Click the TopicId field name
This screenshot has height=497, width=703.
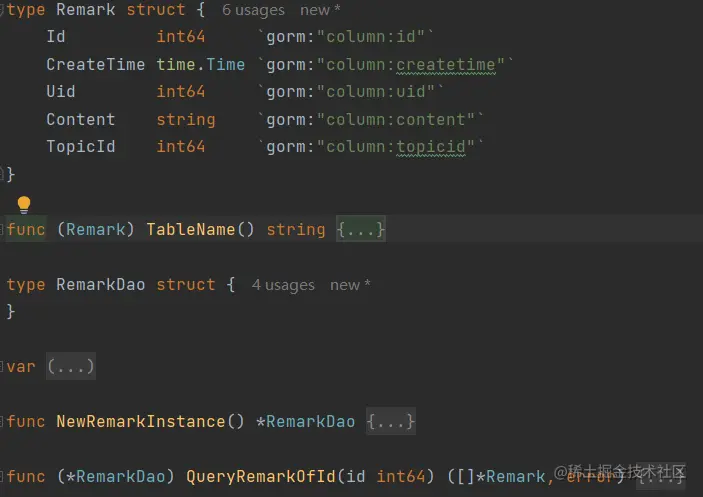click(81, 147)
